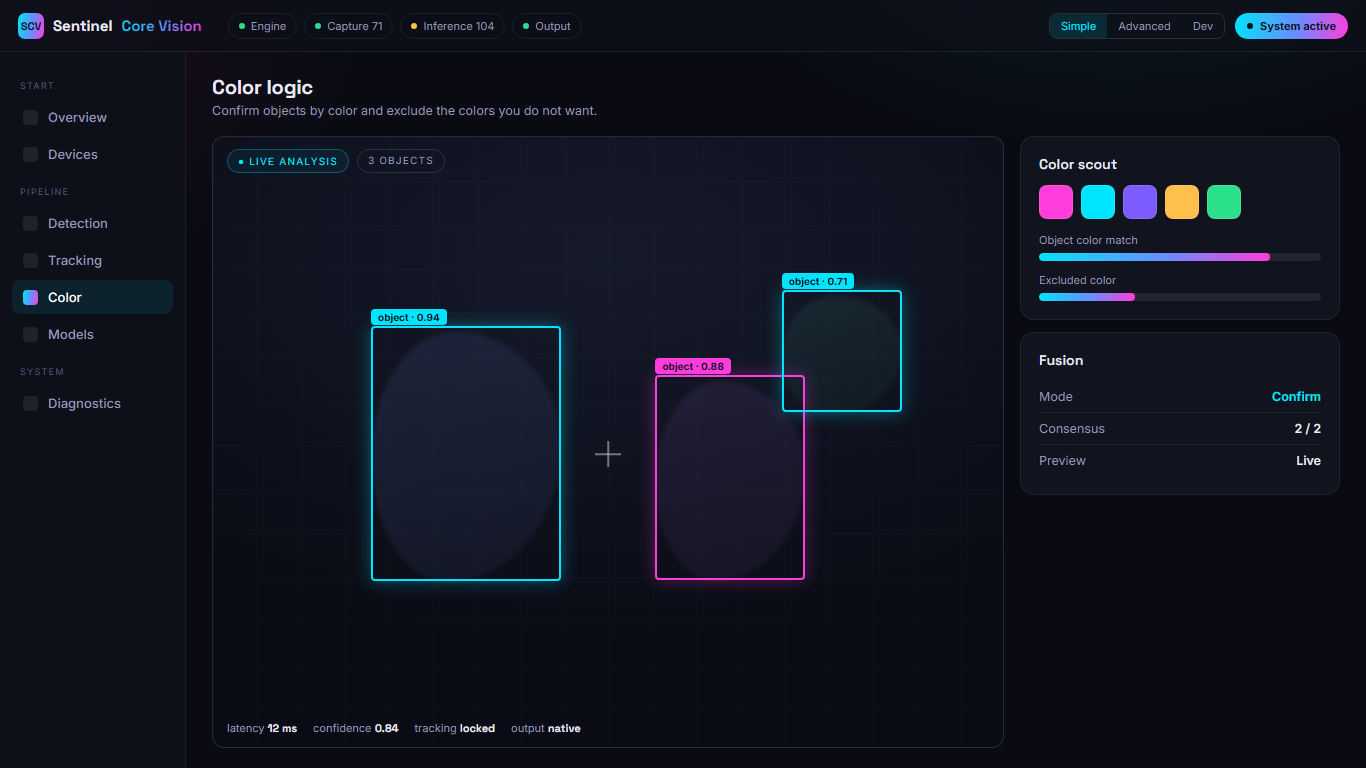Click the object · 0.71 label

pyautogui.click(x=818, y=281)
